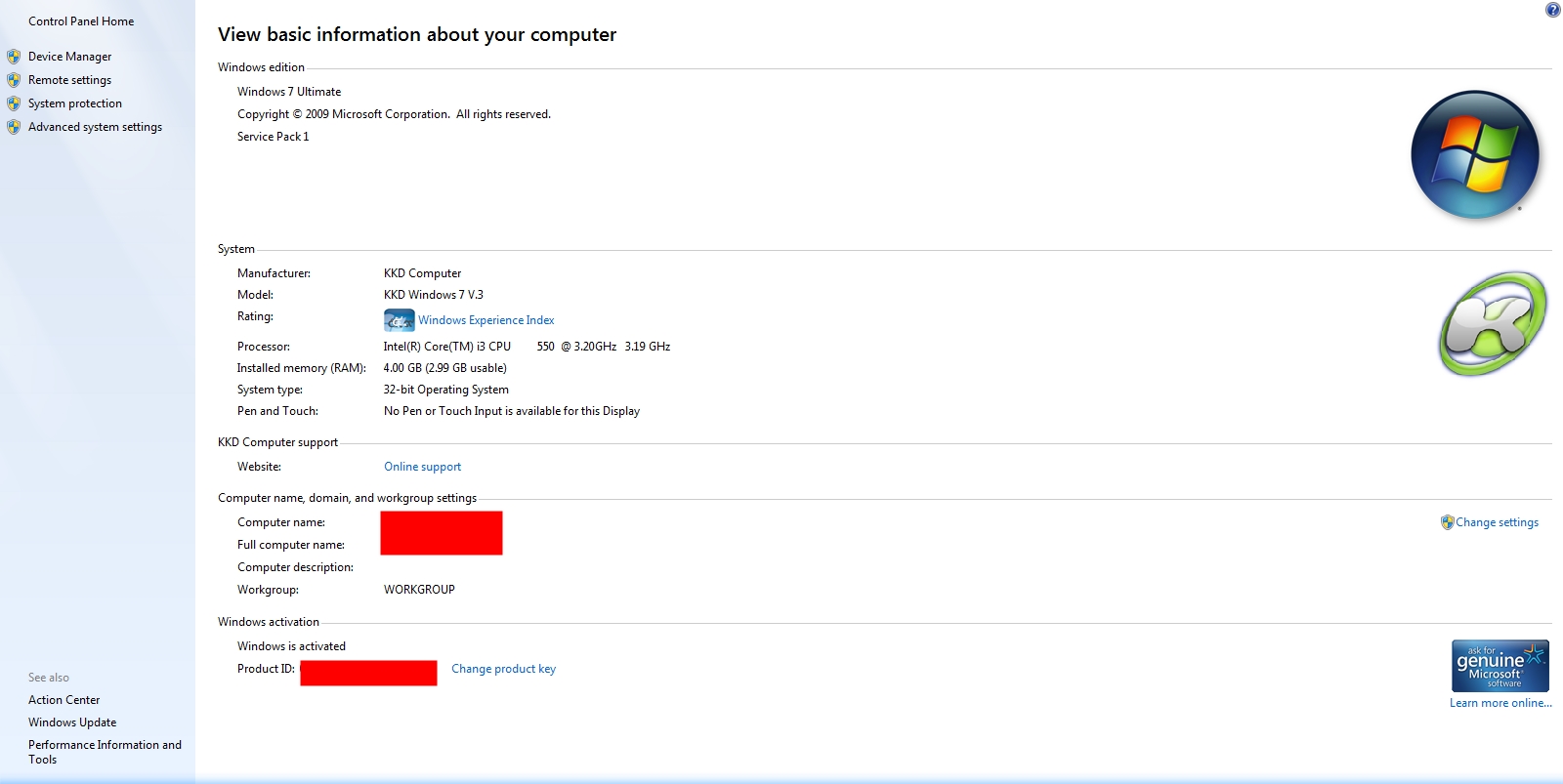Open Advanced system settings link

(95, 127)
